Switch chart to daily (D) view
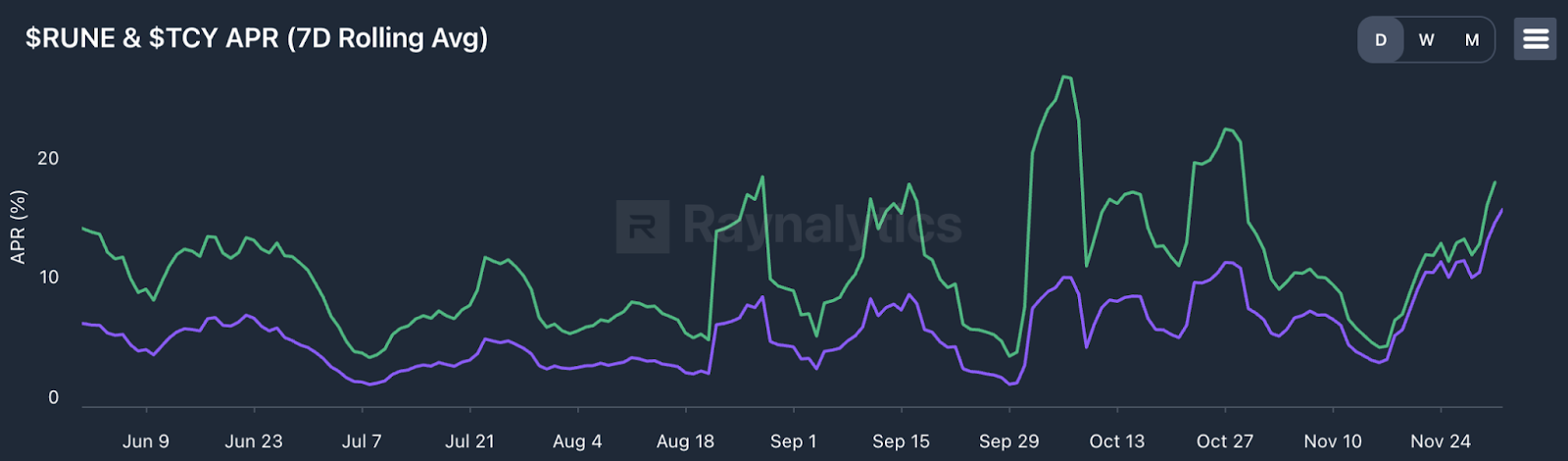Screen dimensions: 1568x461 pos(1381,40)
